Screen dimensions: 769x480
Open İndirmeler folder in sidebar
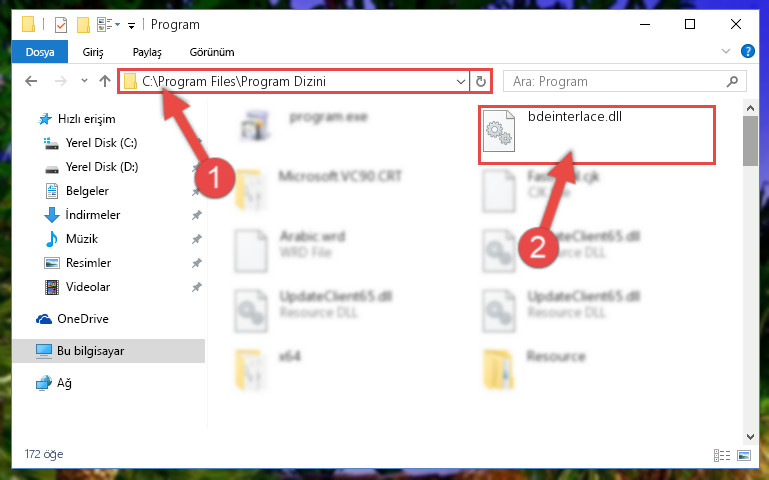click(93, 215)
